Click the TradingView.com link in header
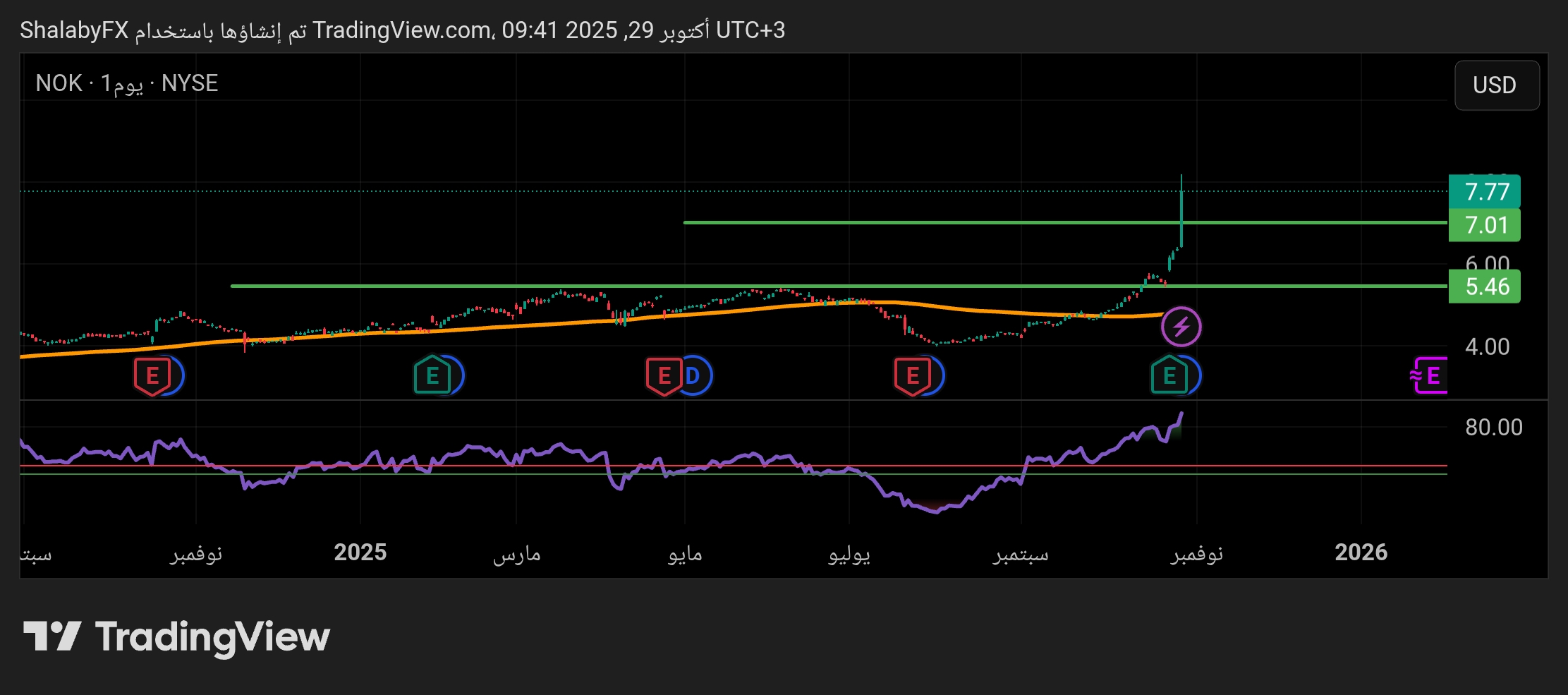The width and height of the screenshot is (1568, 695). click(x=402, y=30)
